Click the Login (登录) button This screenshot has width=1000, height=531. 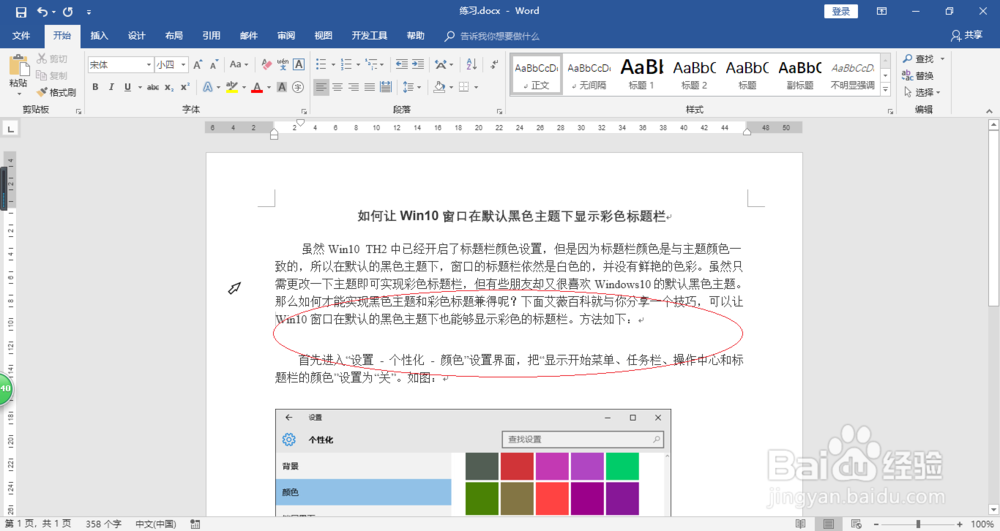pos(841,11)
